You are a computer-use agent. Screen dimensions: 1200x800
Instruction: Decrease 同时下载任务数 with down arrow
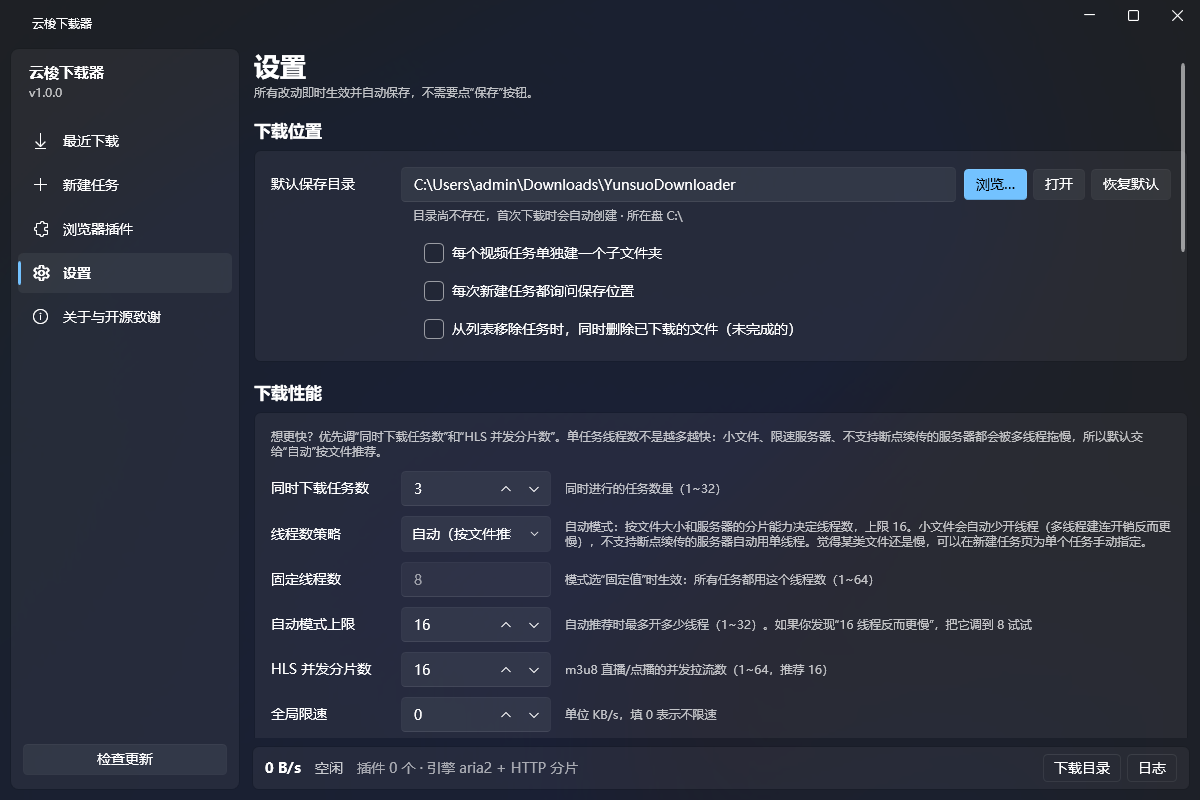tap(534, 489)
